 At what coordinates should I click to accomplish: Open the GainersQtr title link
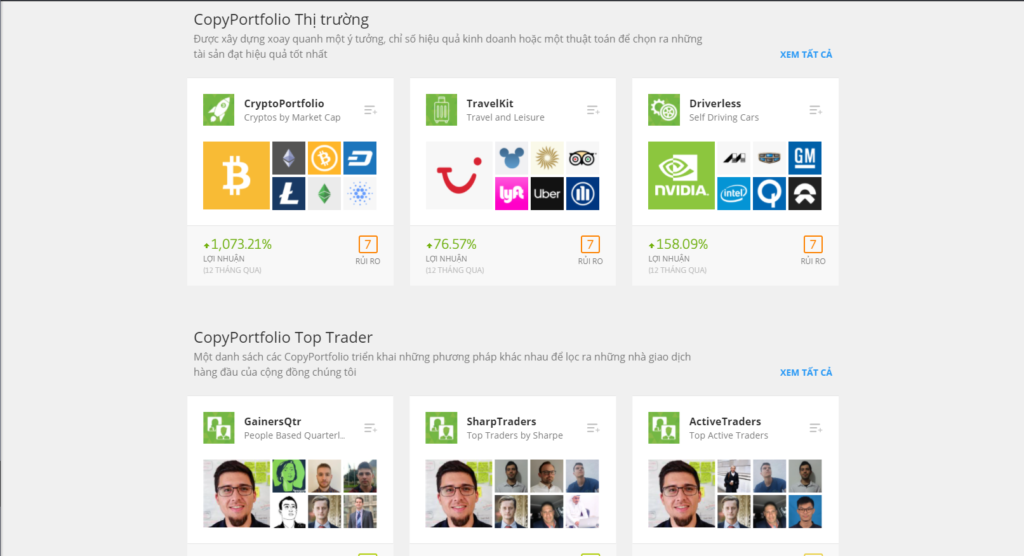pos(272,421)
